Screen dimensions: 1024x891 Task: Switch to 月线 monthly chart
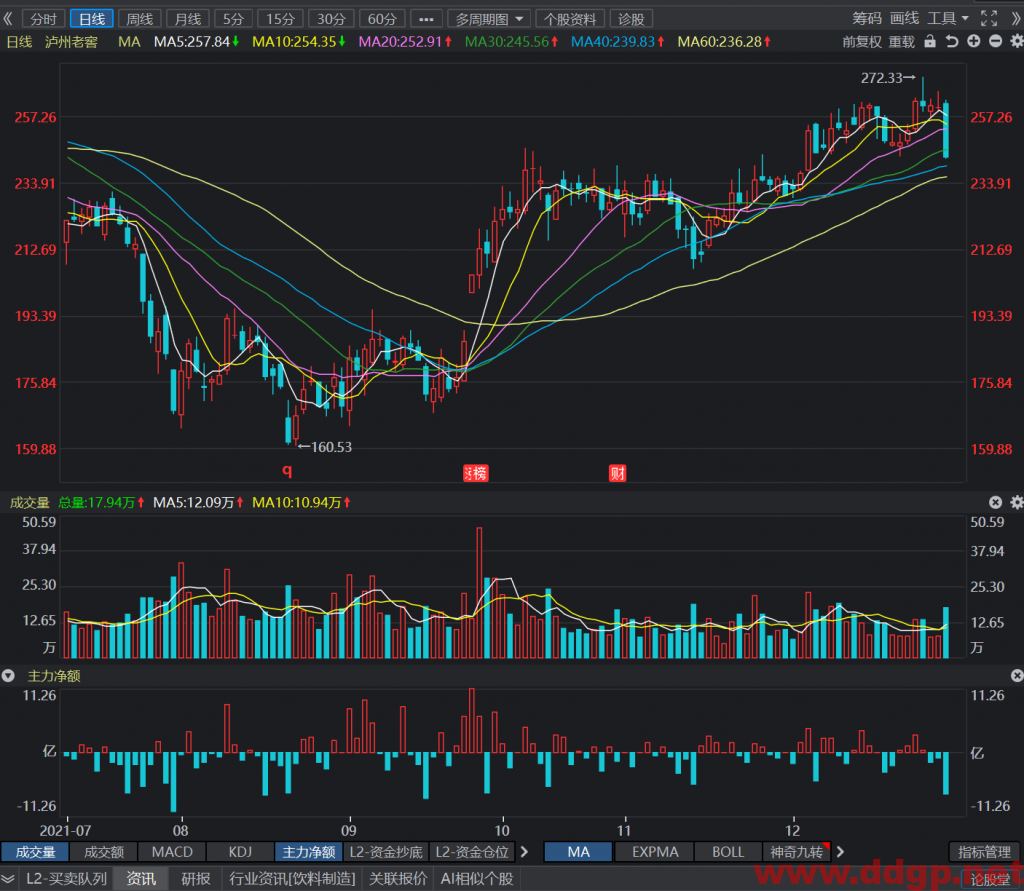[x=187, y=19]
